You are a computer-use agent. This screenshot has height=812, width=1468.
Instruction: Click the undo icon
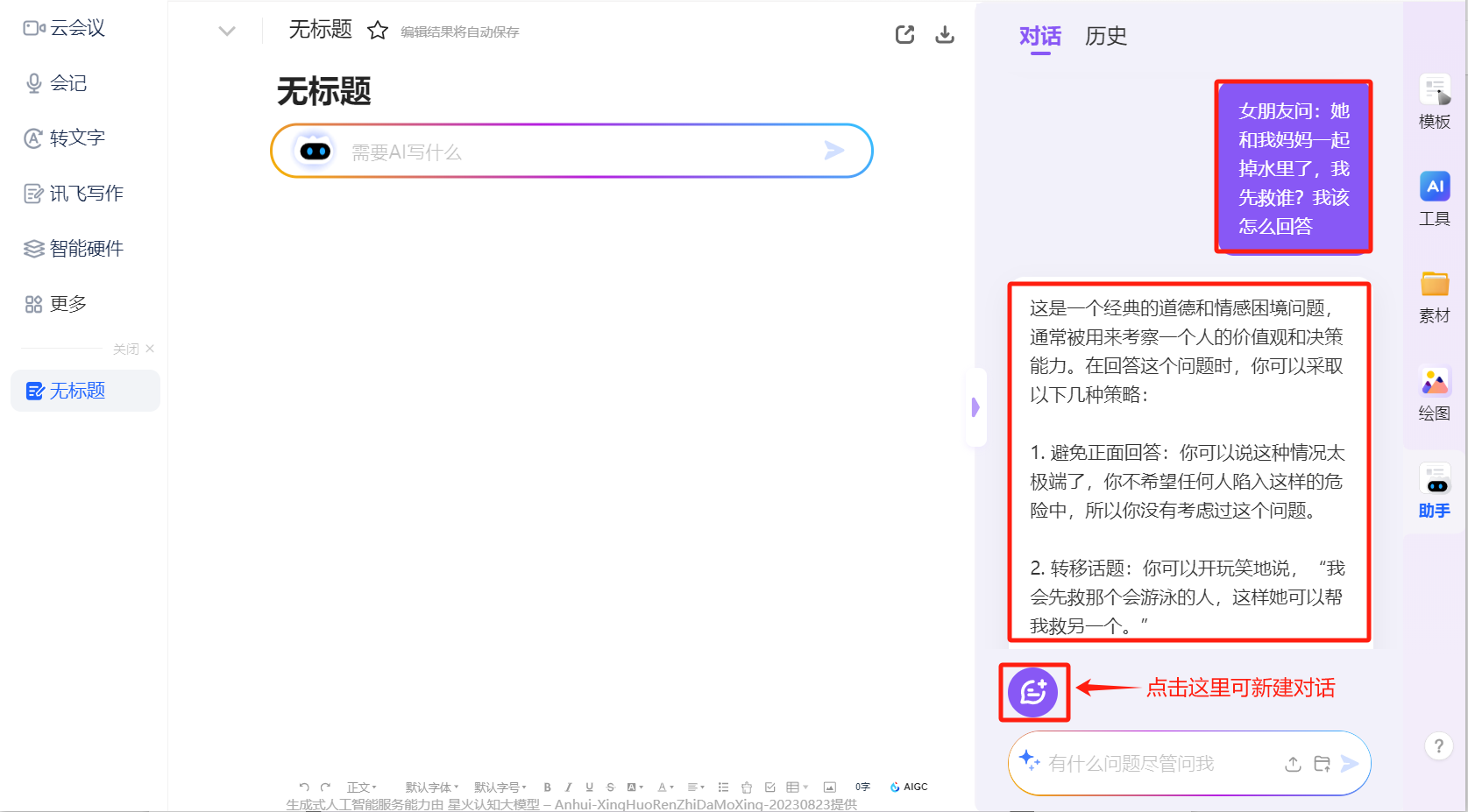click(x=304, y=787)
